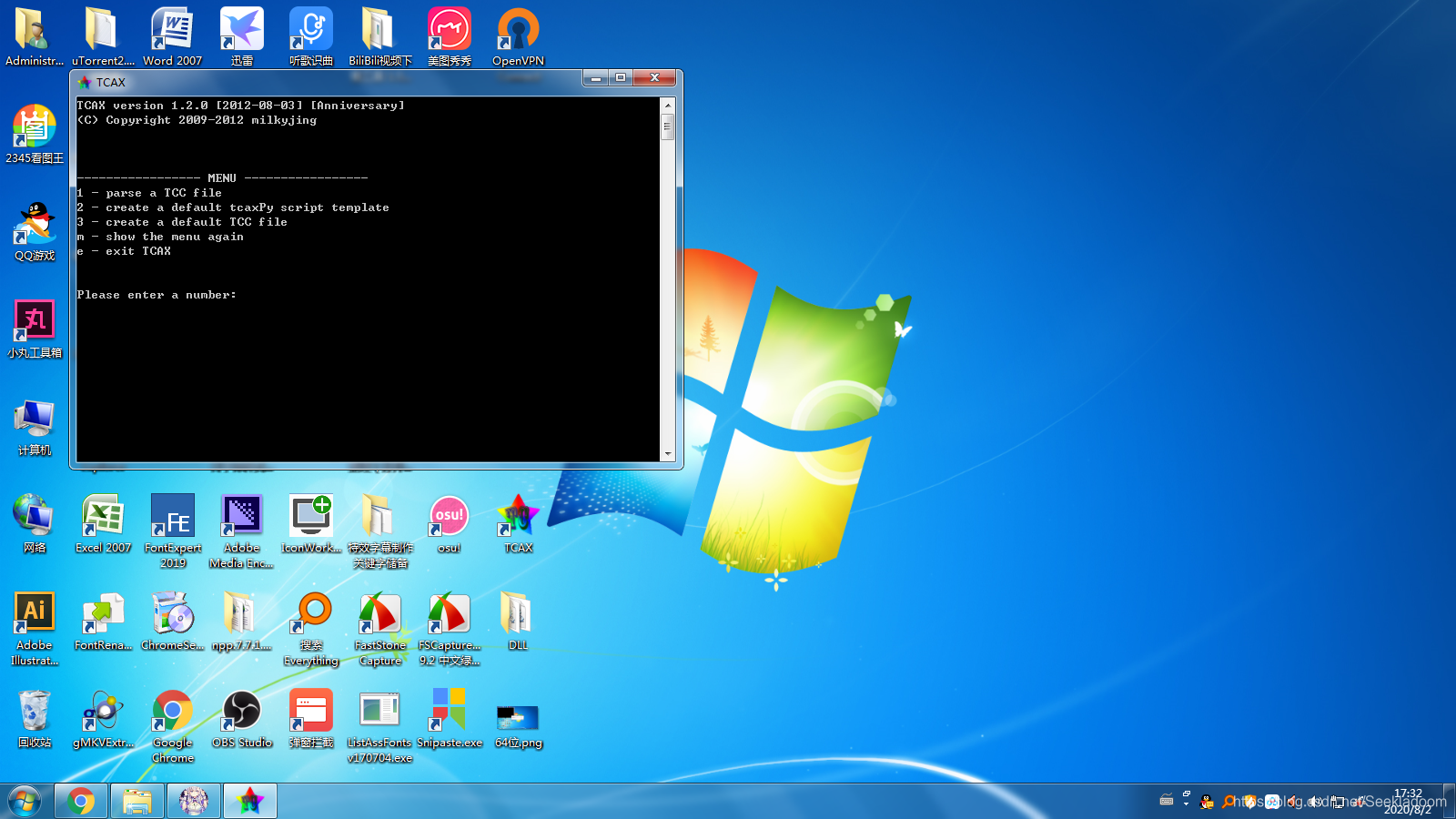Select the Snipaste.exe desktop icon

(450, 718)
